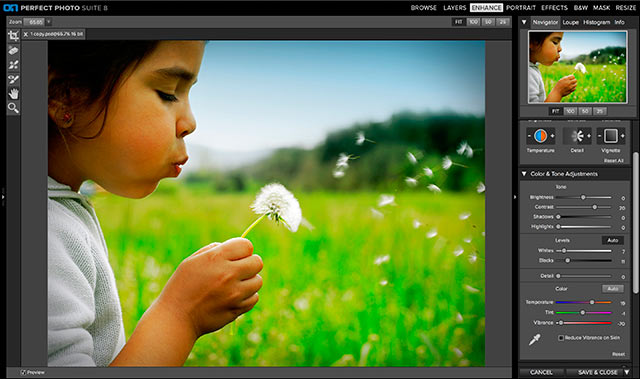Screen dimensions: 640x379
Task: Click the Zoom value input field
Action: tap(34, 22)
